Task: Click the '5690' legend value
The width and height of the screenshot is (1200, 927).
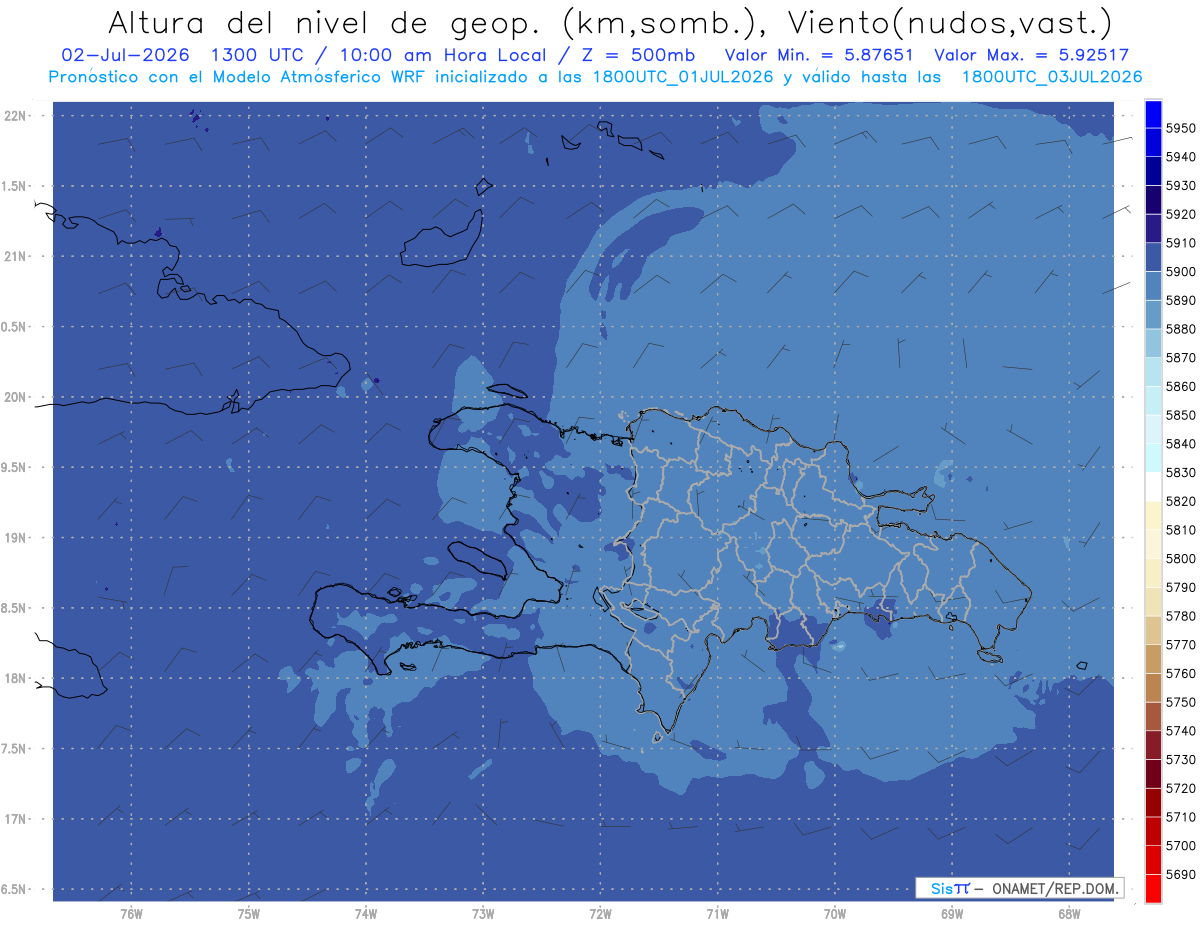Action: 1180,874
